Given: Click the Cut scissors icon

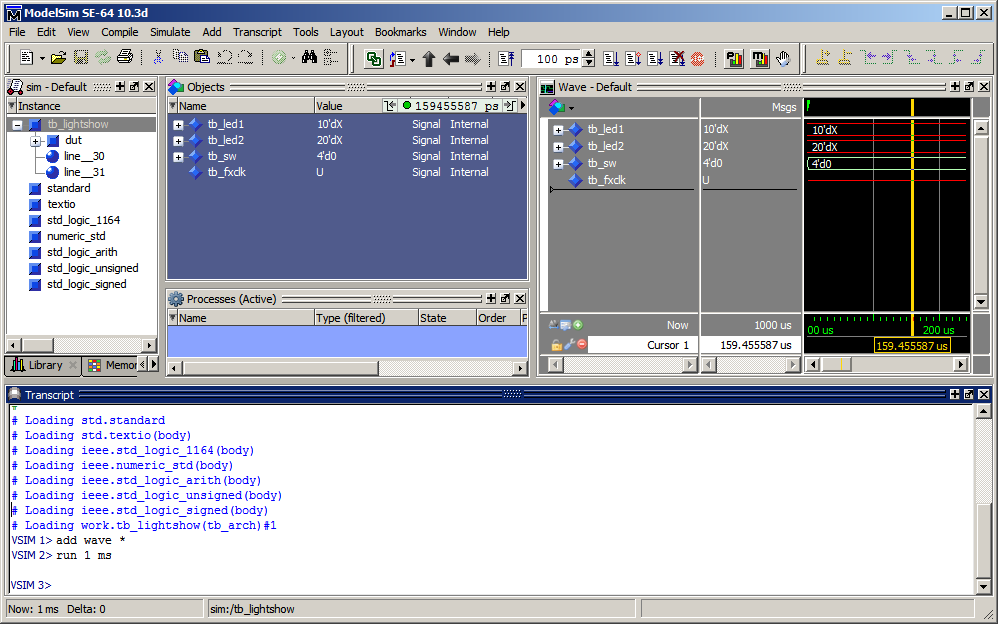Looking at the screenshot, I should pyautogui.click(x=158, y=58).
